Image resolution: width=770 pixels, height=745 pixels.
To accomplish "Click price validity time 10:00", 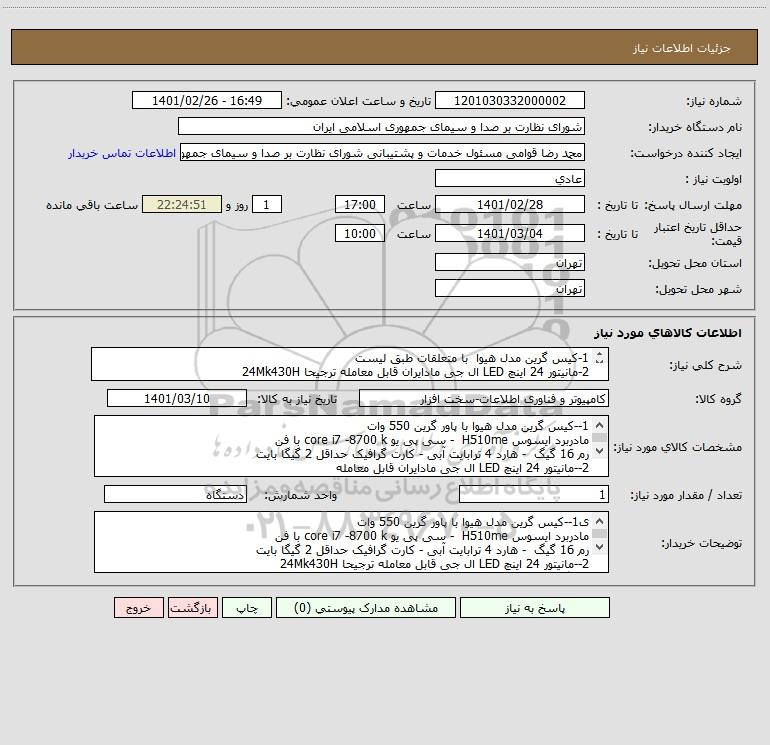I will pyautogui.click(x=359, y=233).
